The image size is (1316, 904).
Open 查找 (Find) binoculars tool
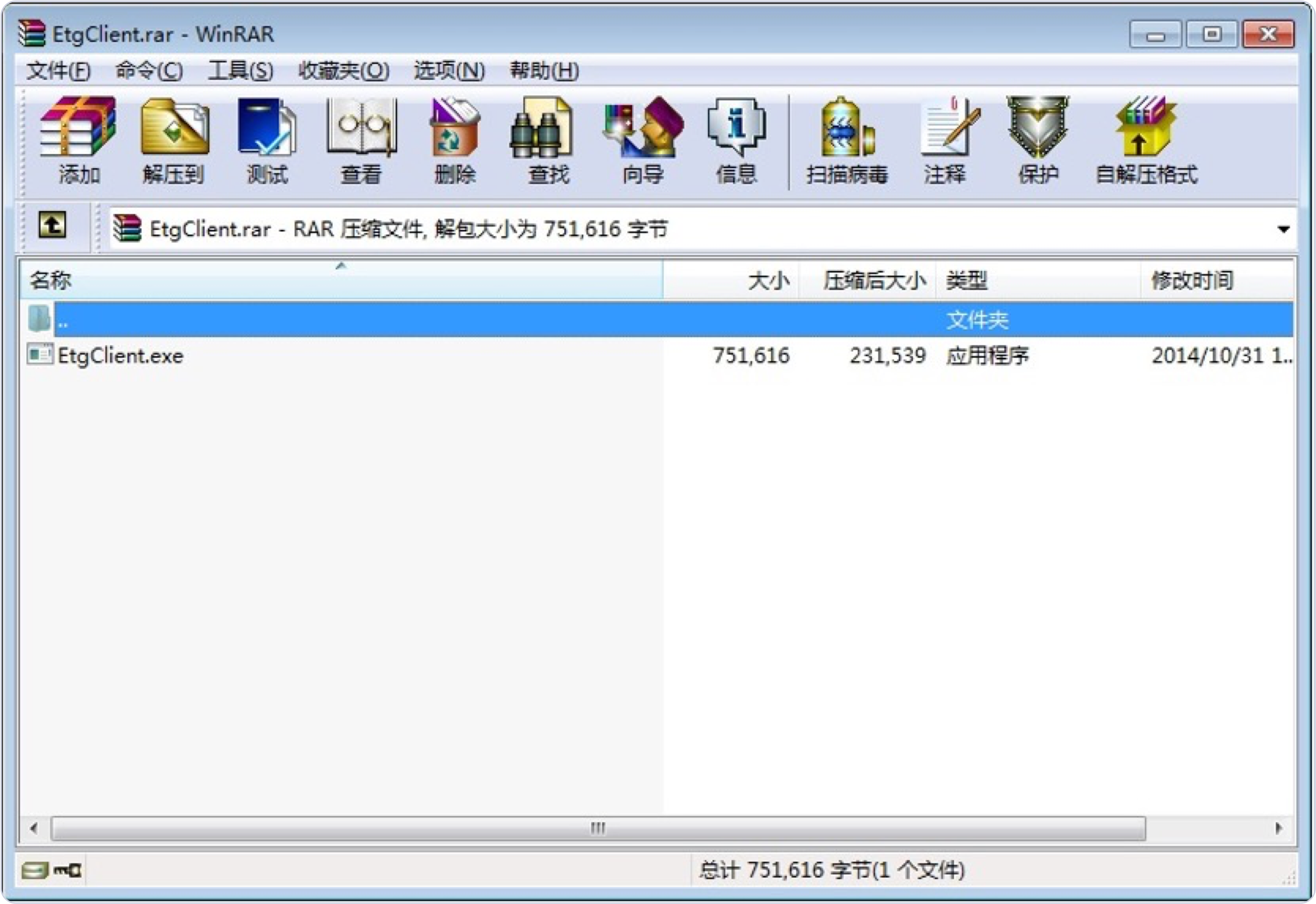click(548, 141)
